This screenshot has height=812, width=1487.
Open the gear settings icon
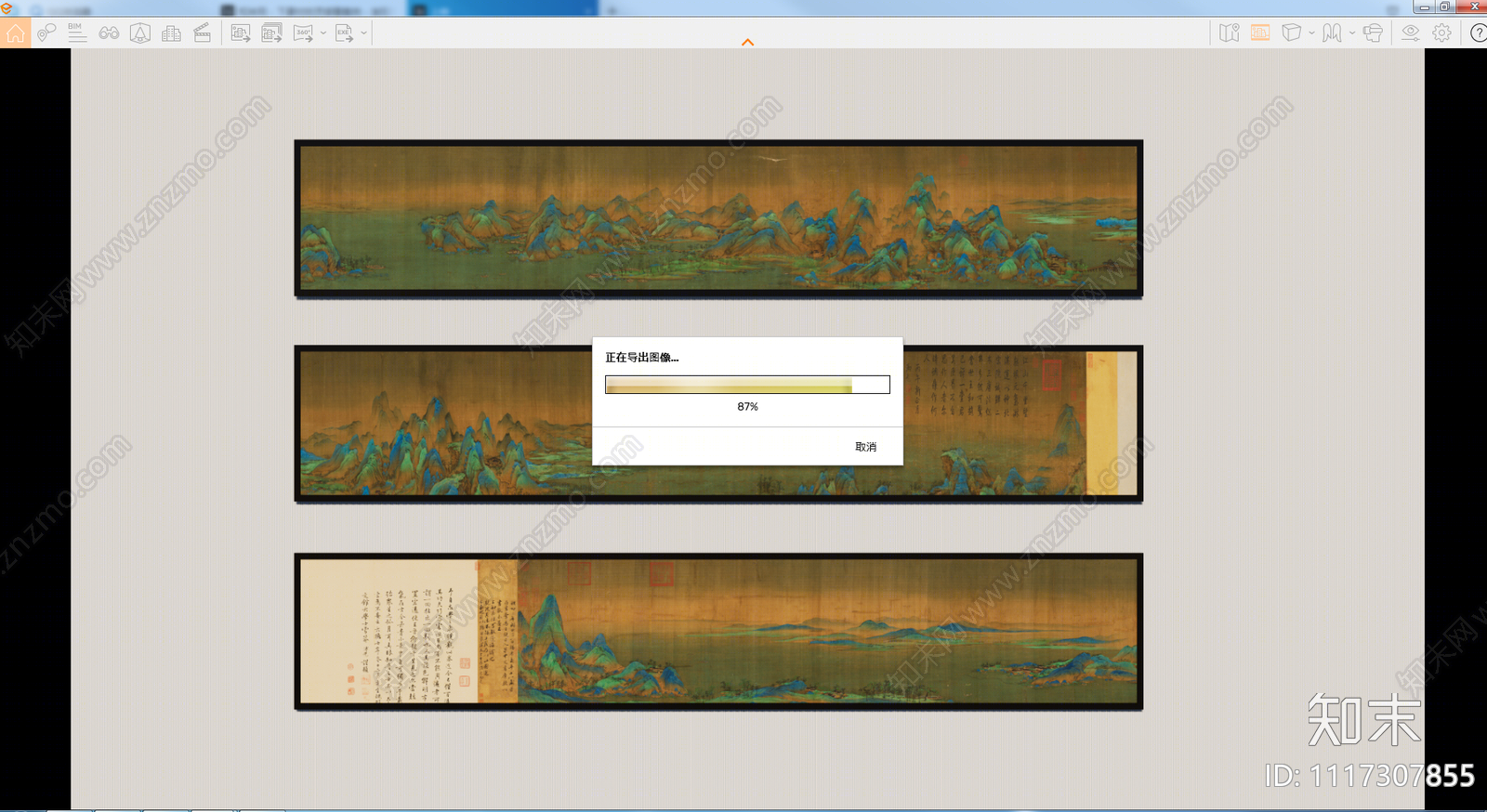1441,33
